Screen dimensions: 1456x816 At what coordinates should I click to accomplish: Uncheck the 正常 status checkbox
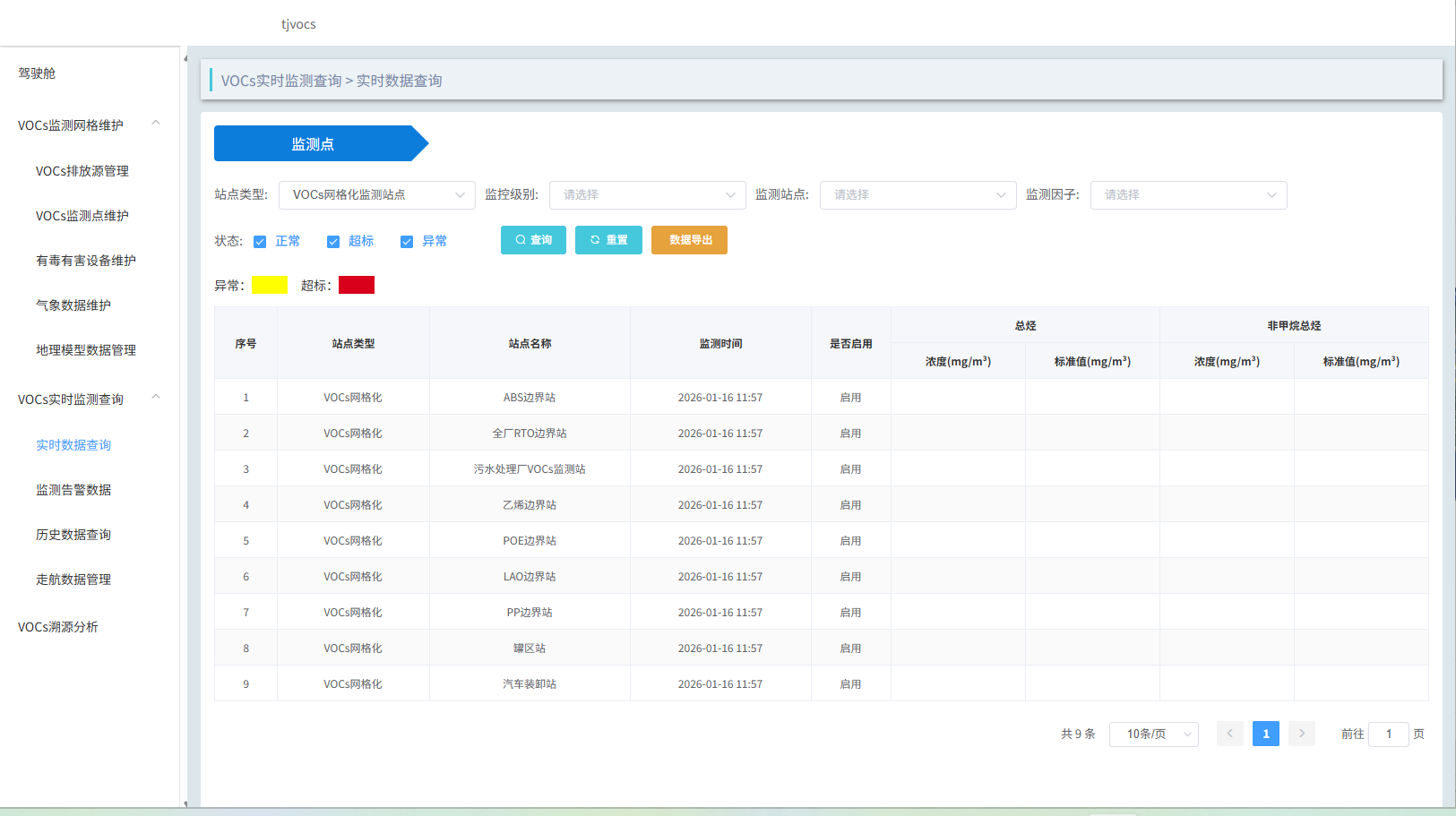point(260,242)
